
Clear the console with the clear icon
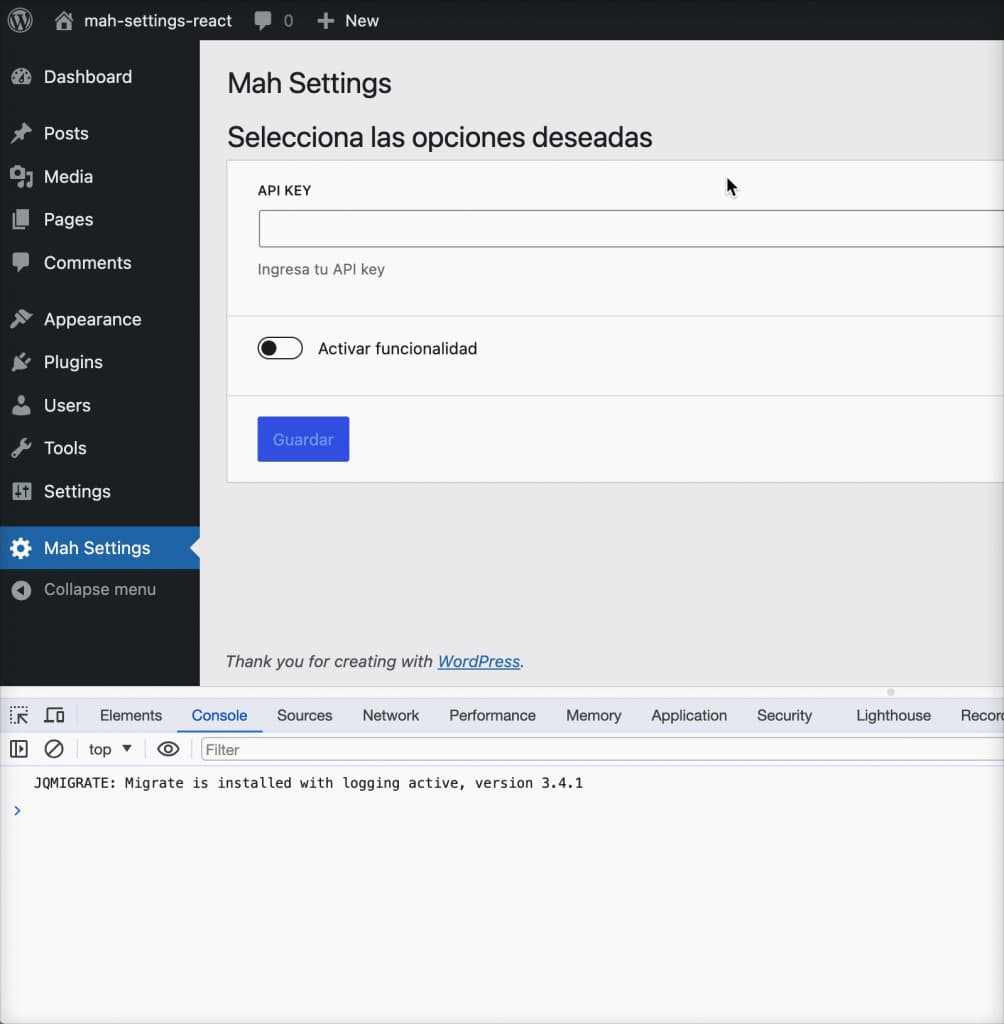(x=54, y=749)
